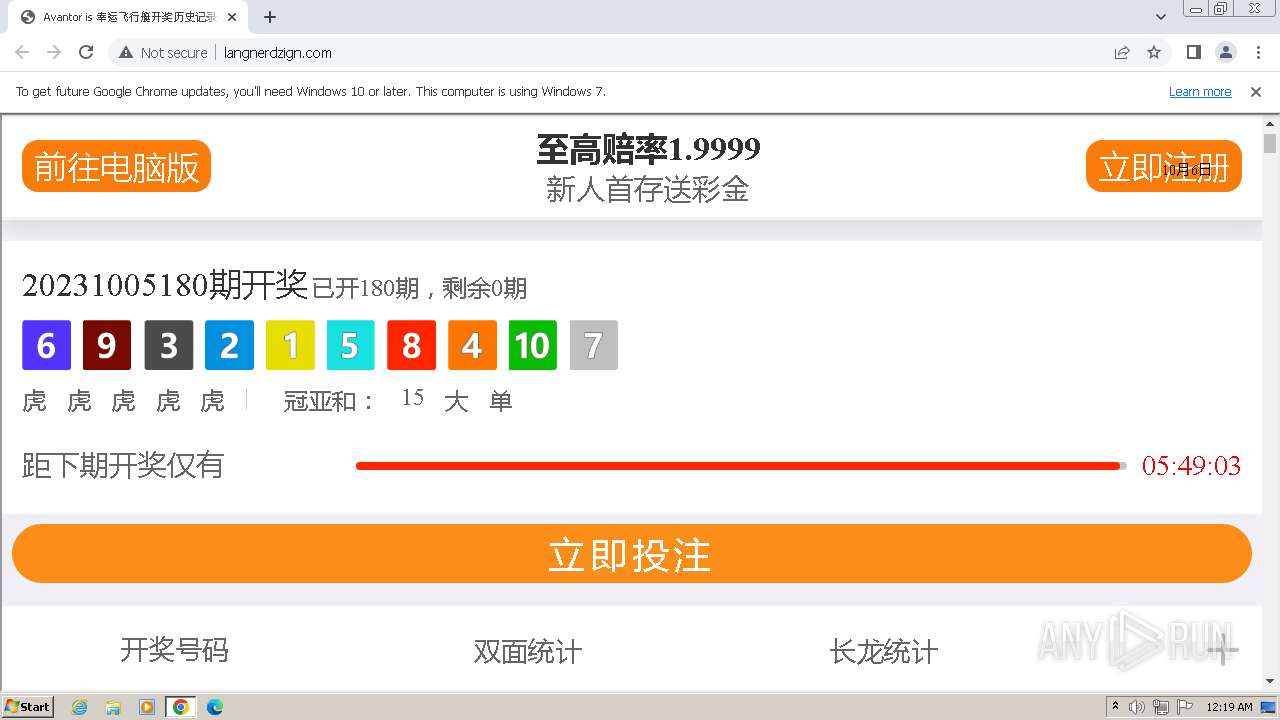The width and height of the screenshot is (1280, 720).
Task: Click the gray number 3 ball
Action: click(168, 345)
